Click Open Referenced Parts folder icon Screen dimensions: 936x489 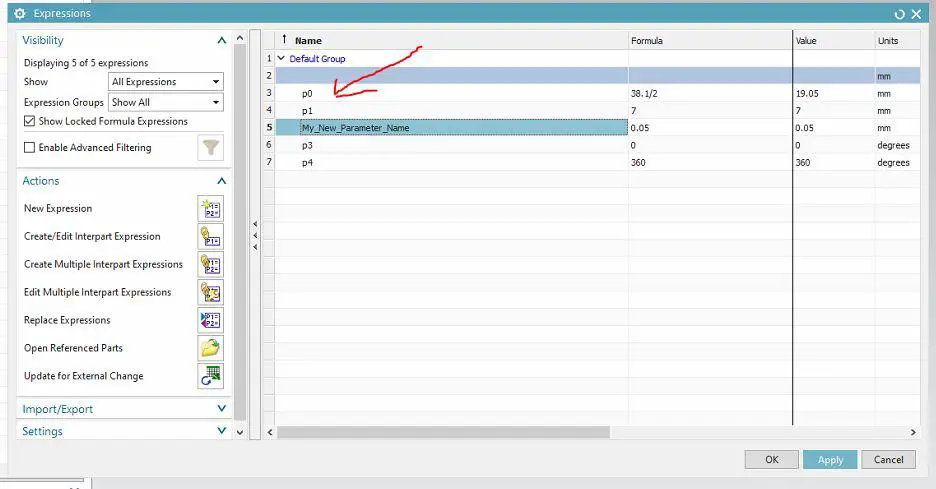(211, 348)
